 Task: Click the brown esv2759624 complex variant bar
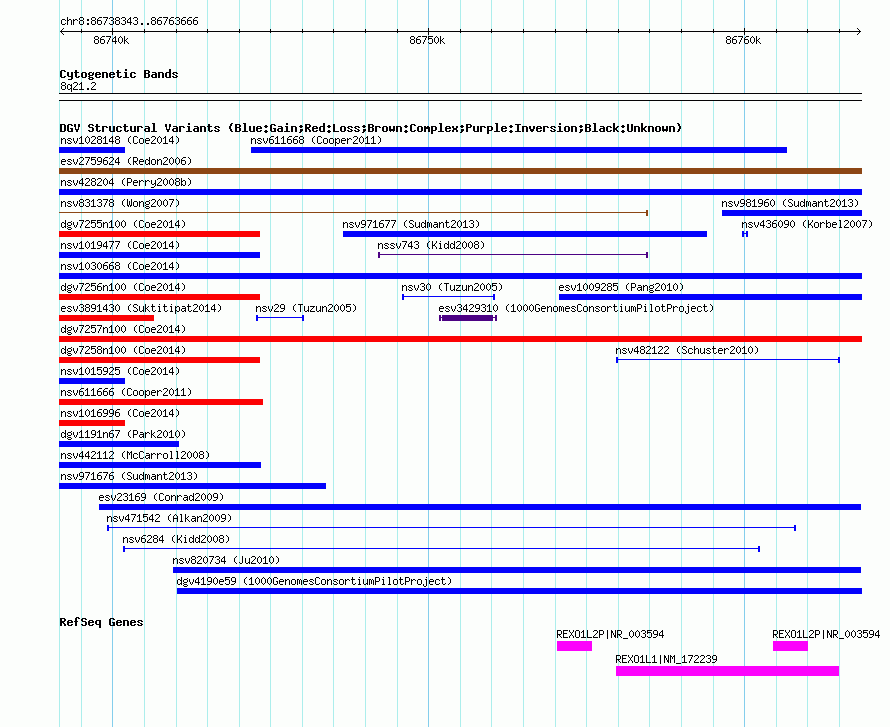(460, 171)
